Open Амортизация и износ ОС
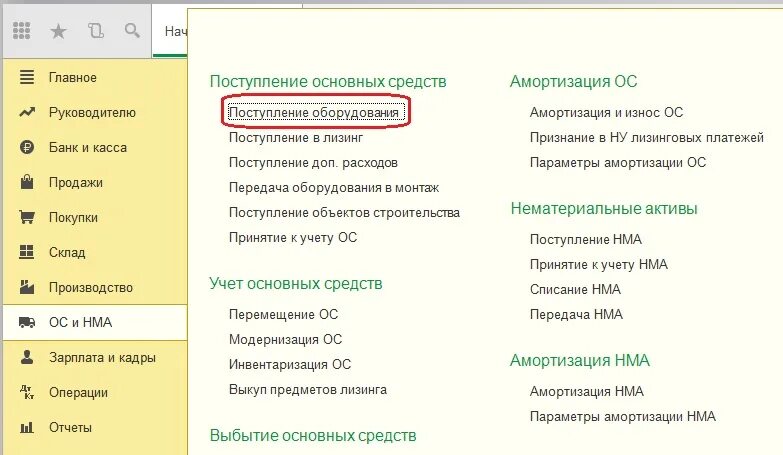This screenshot has width=783, height=455. tap(606, 112)
